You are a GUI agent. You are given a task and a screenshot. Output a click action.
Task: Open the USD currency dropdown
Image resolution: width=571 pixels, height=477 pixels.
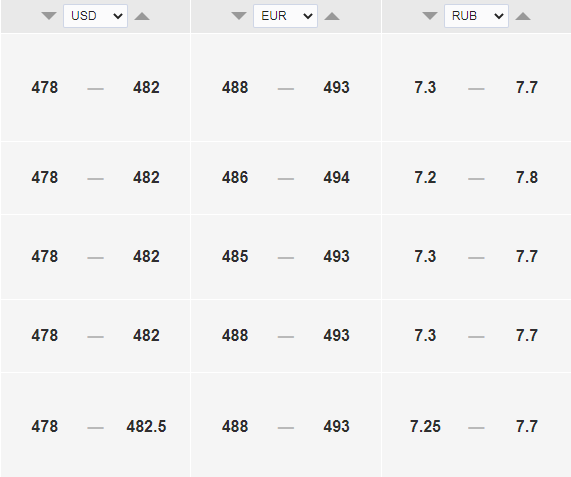pyautogui.click(x=95, y=16)
